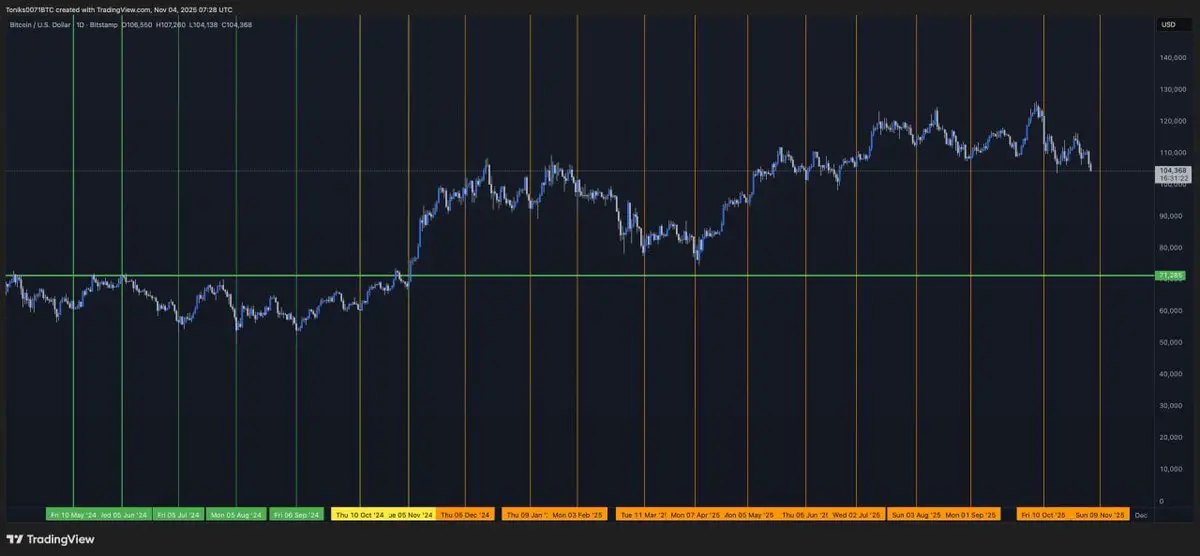
Task: Select the Fri 06 Sep '24 date marker
Action: pos(296,514)
